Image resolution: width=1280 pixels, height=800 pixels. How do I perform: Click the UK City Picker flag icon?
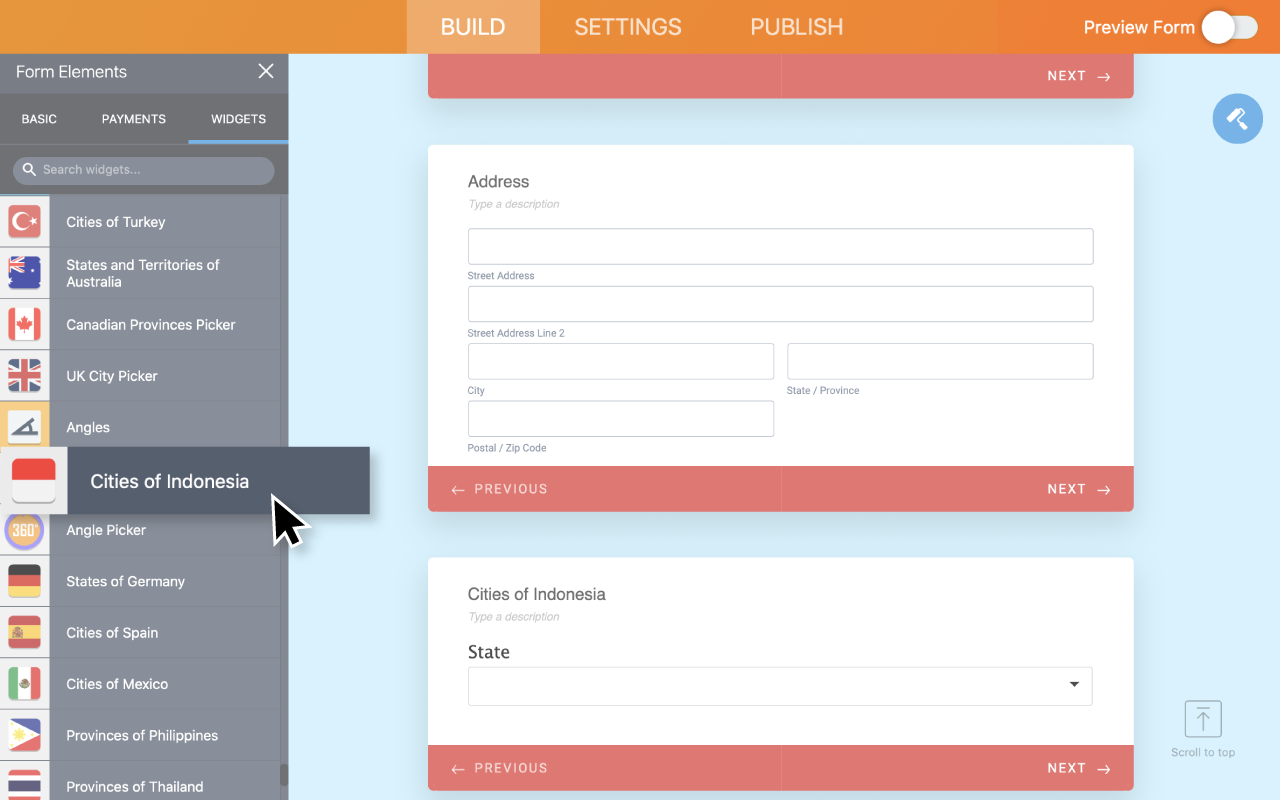24,376
